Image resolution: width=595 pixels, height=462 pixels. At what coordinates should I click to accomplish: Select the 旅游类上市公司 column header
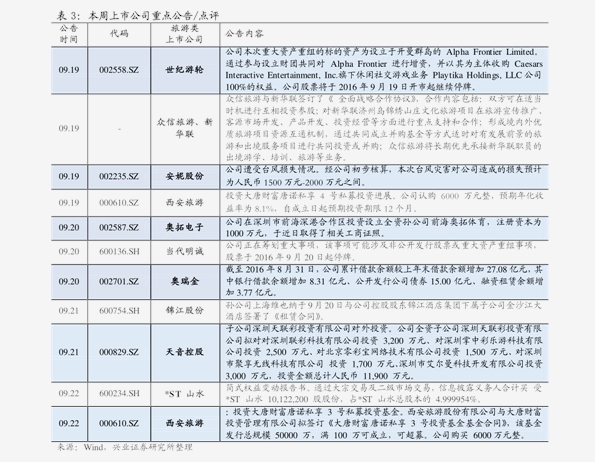(x=184, y=34)
